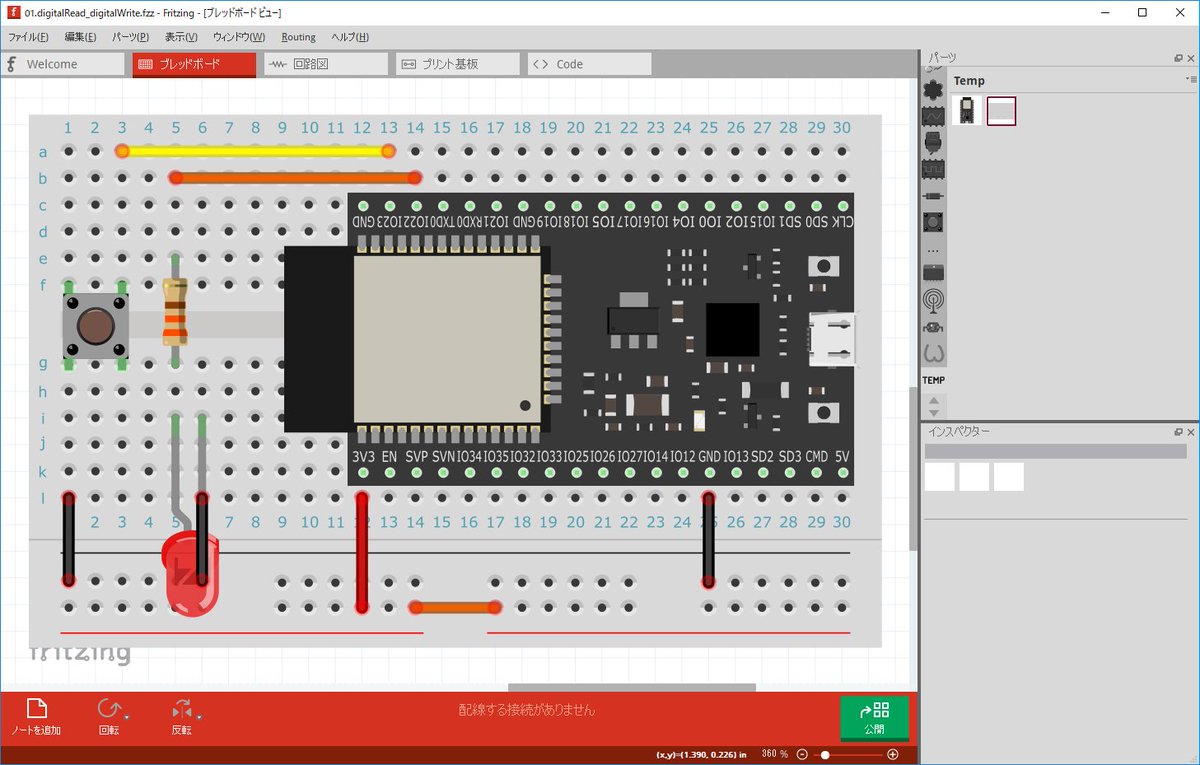Click the 反転 flip icon
The image size is (1200, 765).
coord(181,709)
